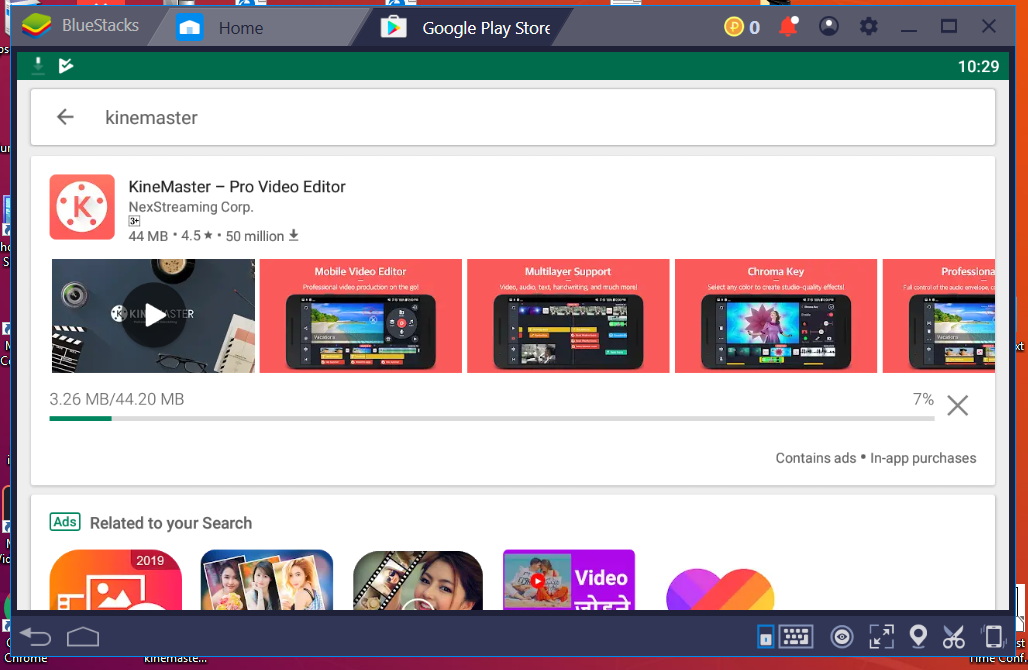Open the purple Video app ad
Viewport: 1028px width, 670px height.
[x=568, y=580]
